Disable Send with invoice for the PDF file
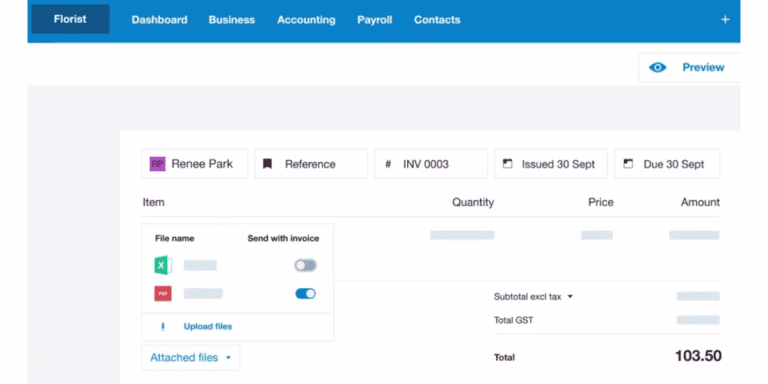The height and width of the screenshot is (384, 768). [x=305, y=293]
